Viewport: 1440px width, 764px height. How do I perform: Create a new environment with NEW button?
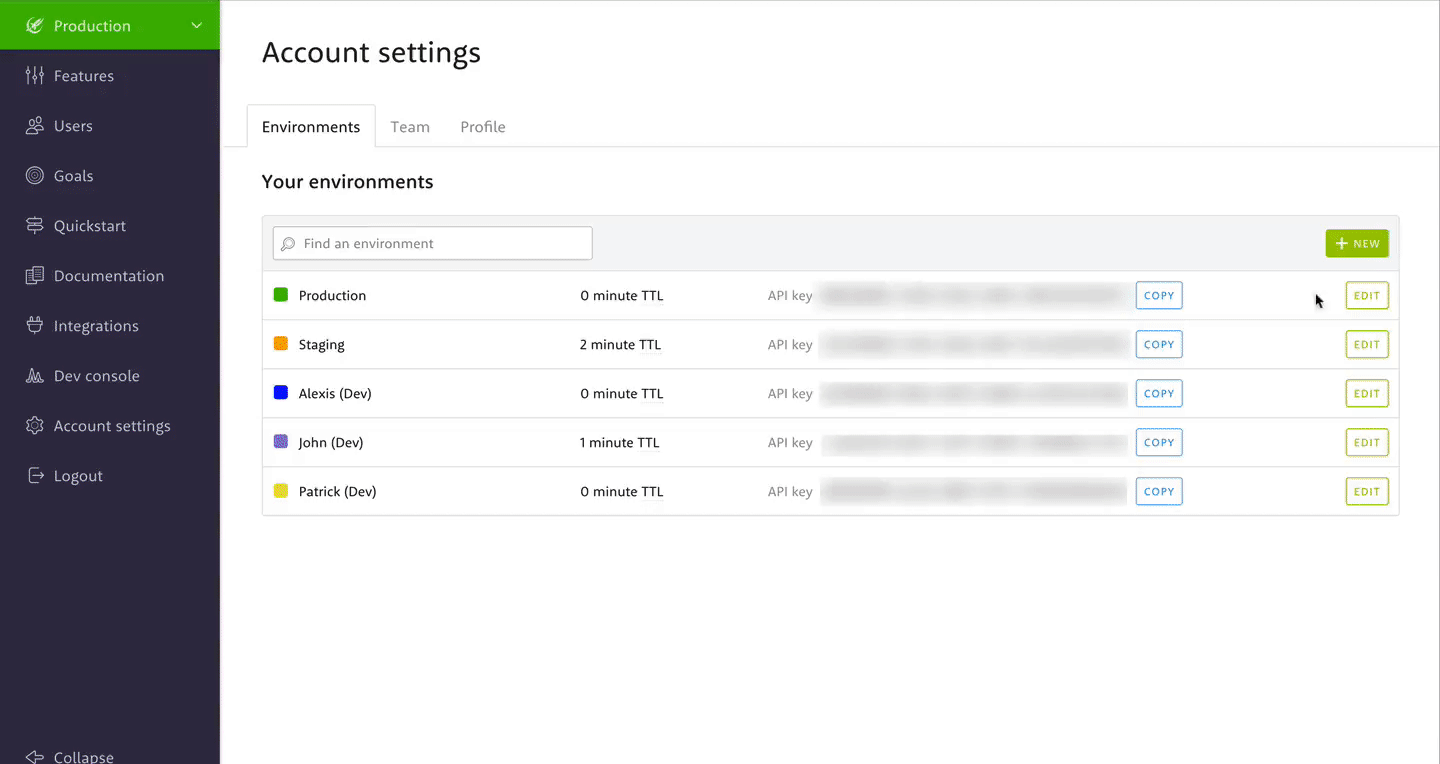(x=1357, y=243)
